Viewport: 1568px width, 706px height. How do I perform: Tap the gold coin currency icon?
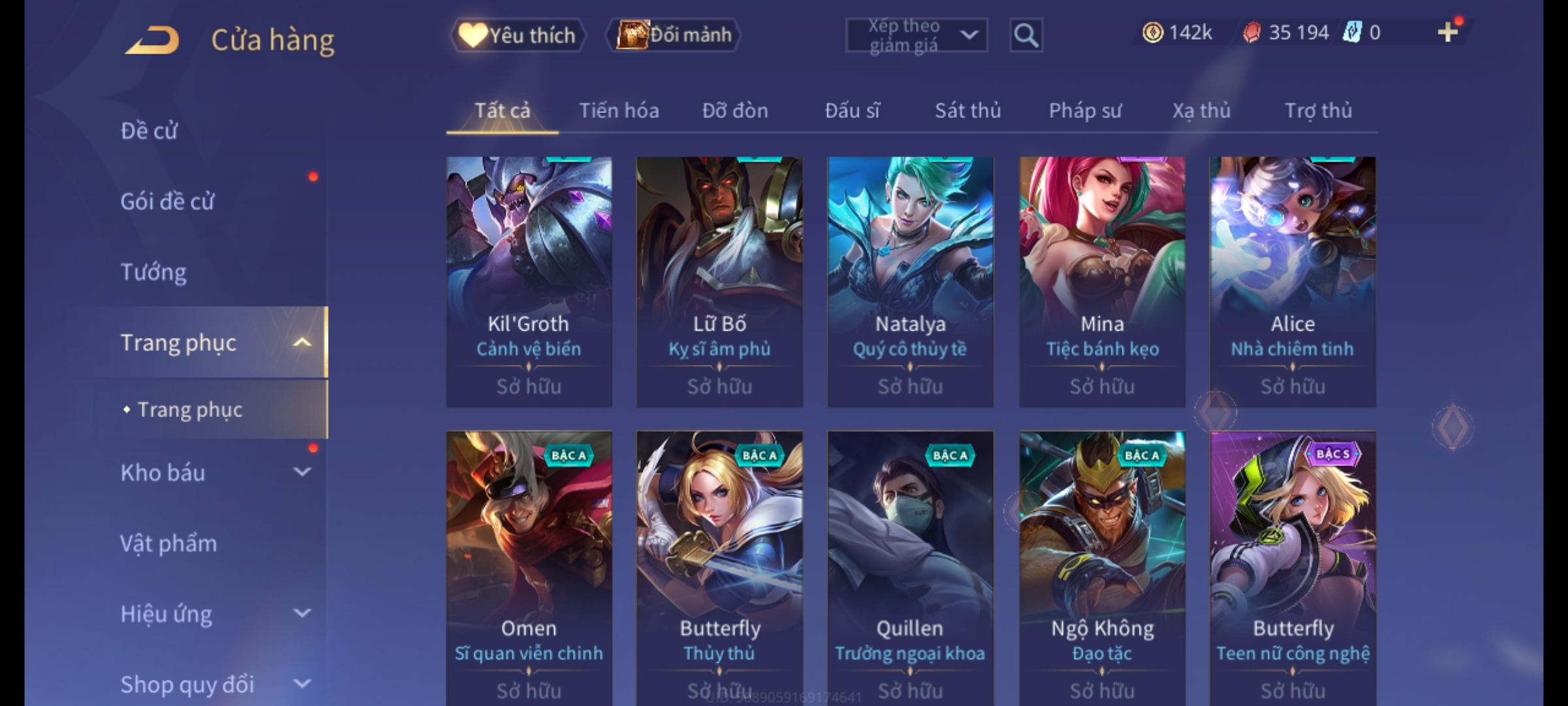pyautogui.click(x=1152, y=33)
